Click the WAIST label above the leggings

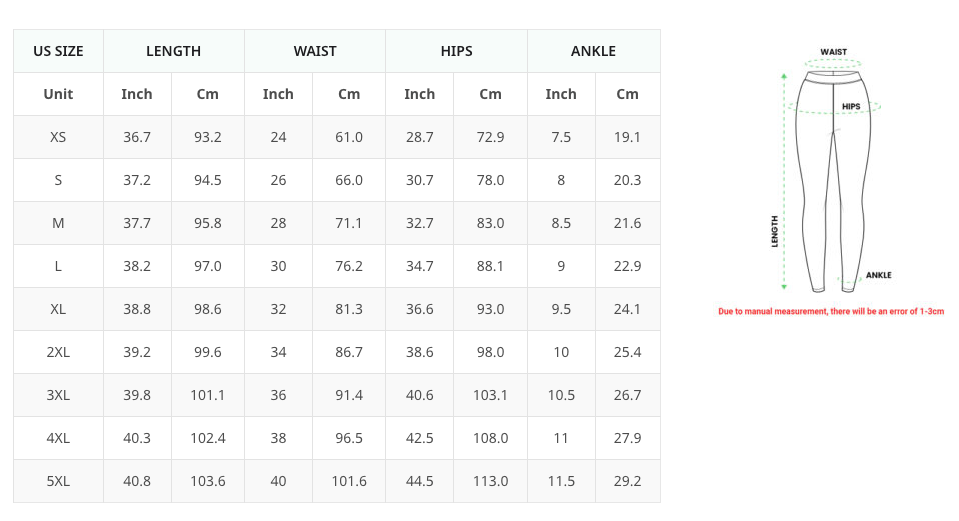[833, 52]
